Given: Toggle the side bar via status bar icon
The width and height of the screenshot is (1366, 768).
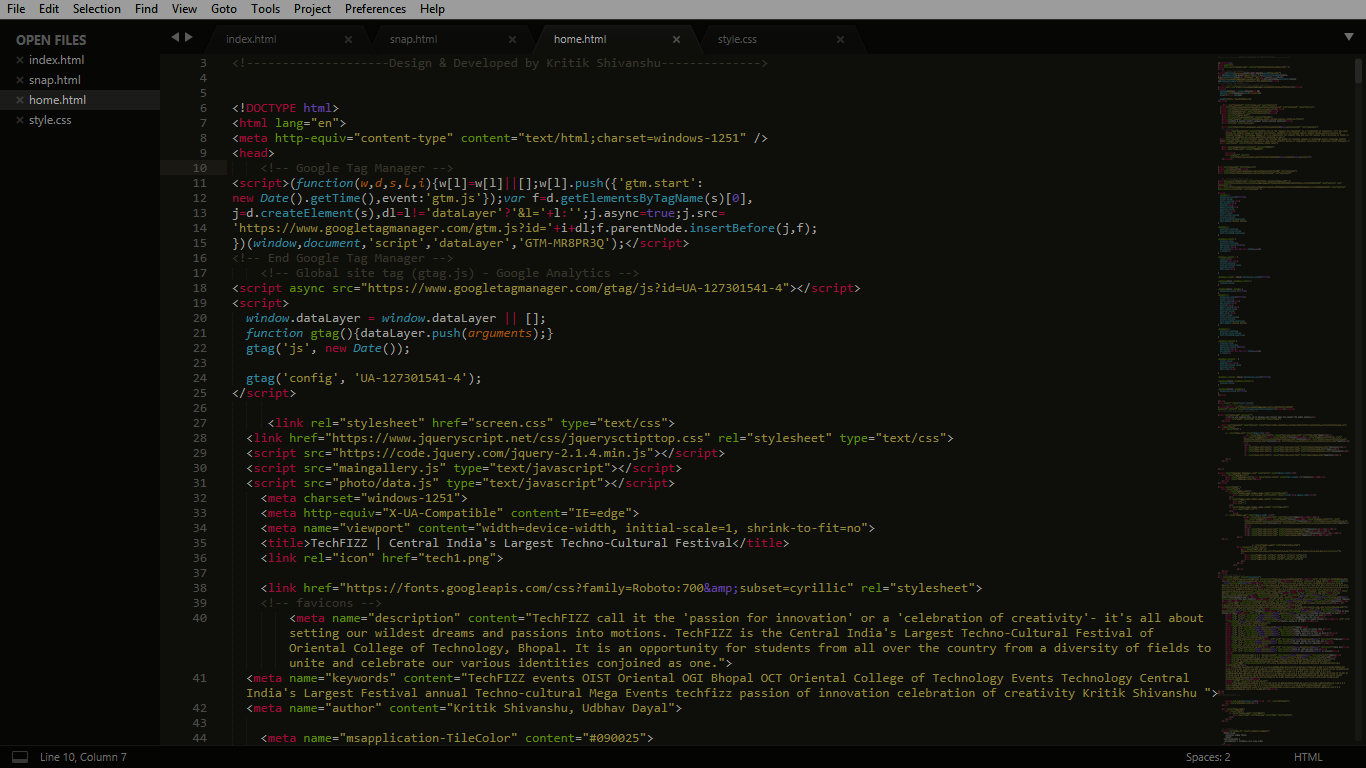Looking at the screenshot, I should coord(19,757).
